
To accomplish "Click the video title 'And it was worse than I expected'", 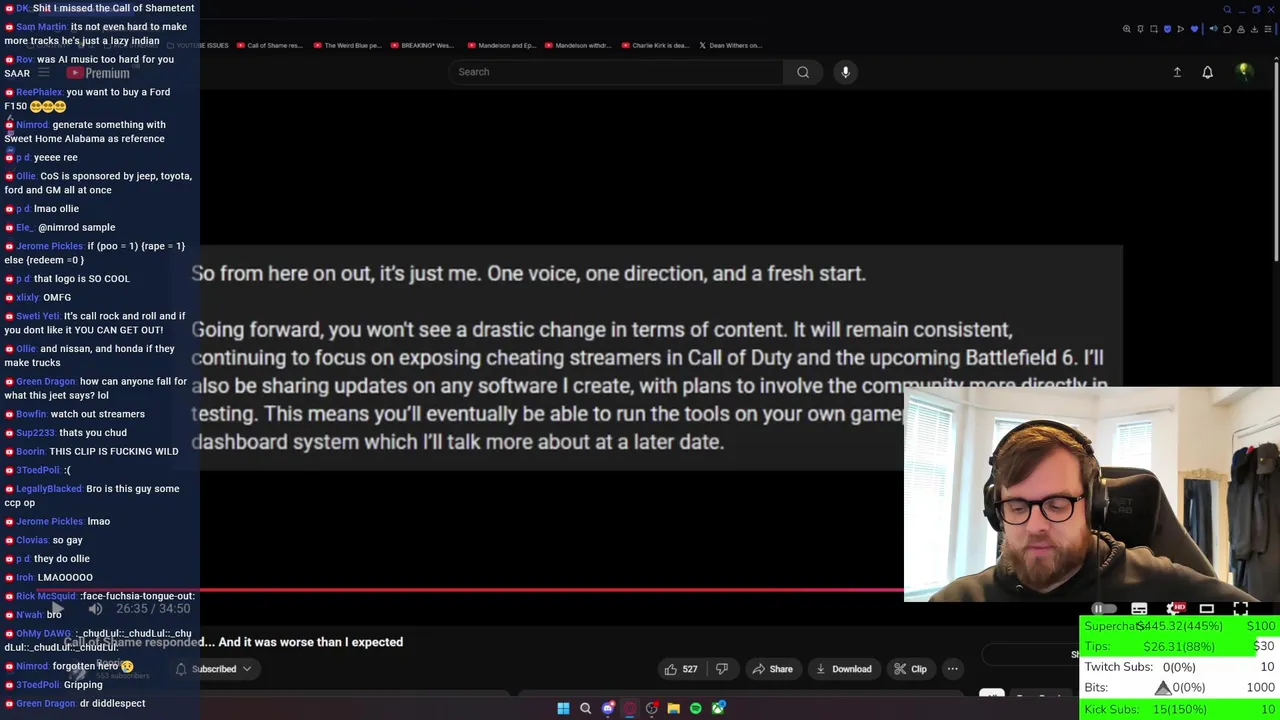I will tap(310, 642).
